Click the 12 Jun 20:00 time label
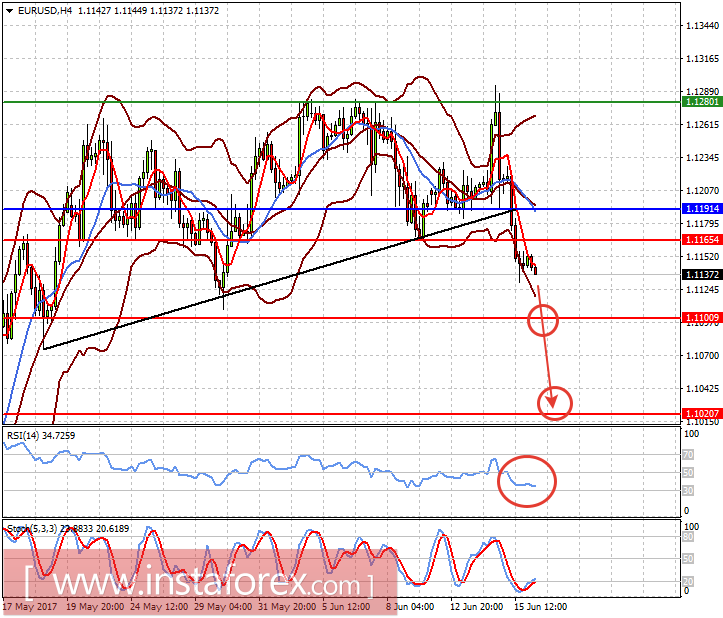This screenshot has height=618, width=723. [476, 606]
